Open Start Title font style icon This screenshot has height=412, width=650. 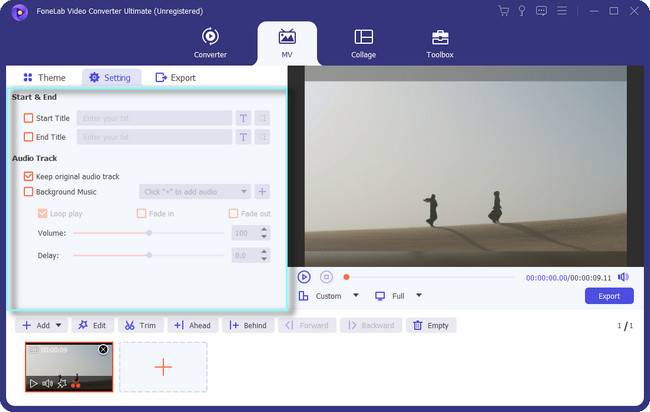(243, 118)
